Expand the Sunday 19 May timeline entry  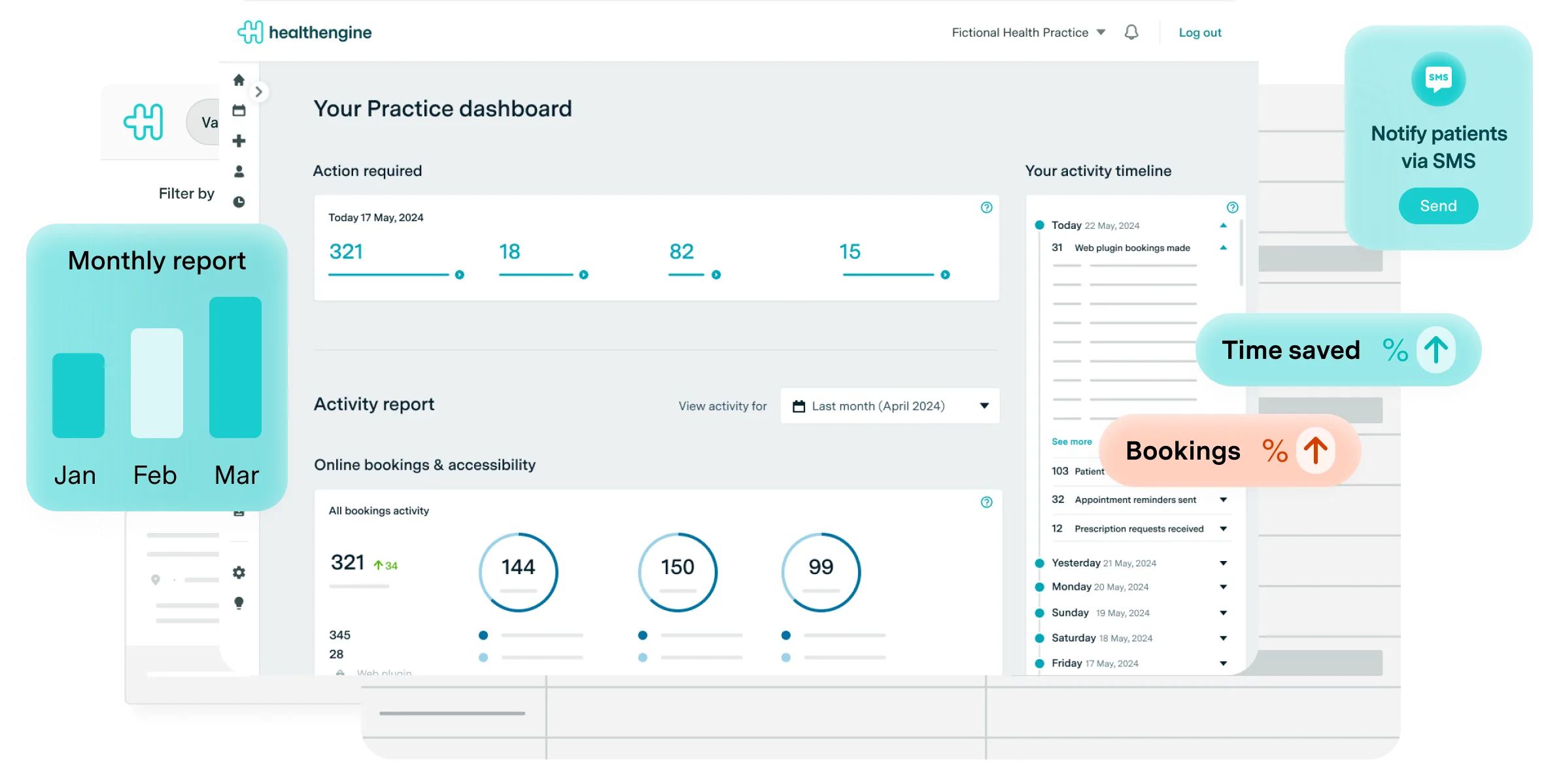[1223, 613]
